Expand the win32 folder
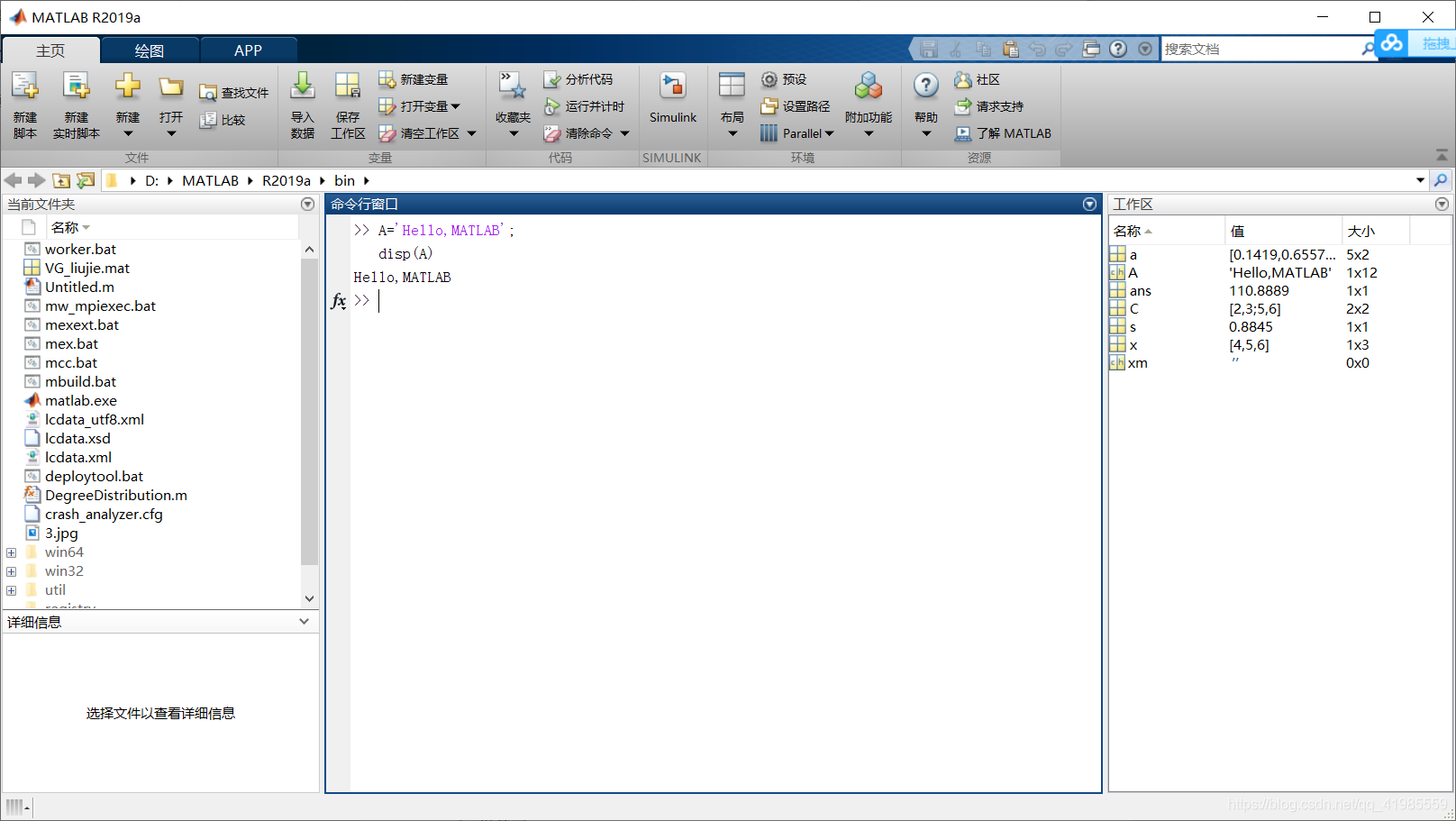 (11, 571)
